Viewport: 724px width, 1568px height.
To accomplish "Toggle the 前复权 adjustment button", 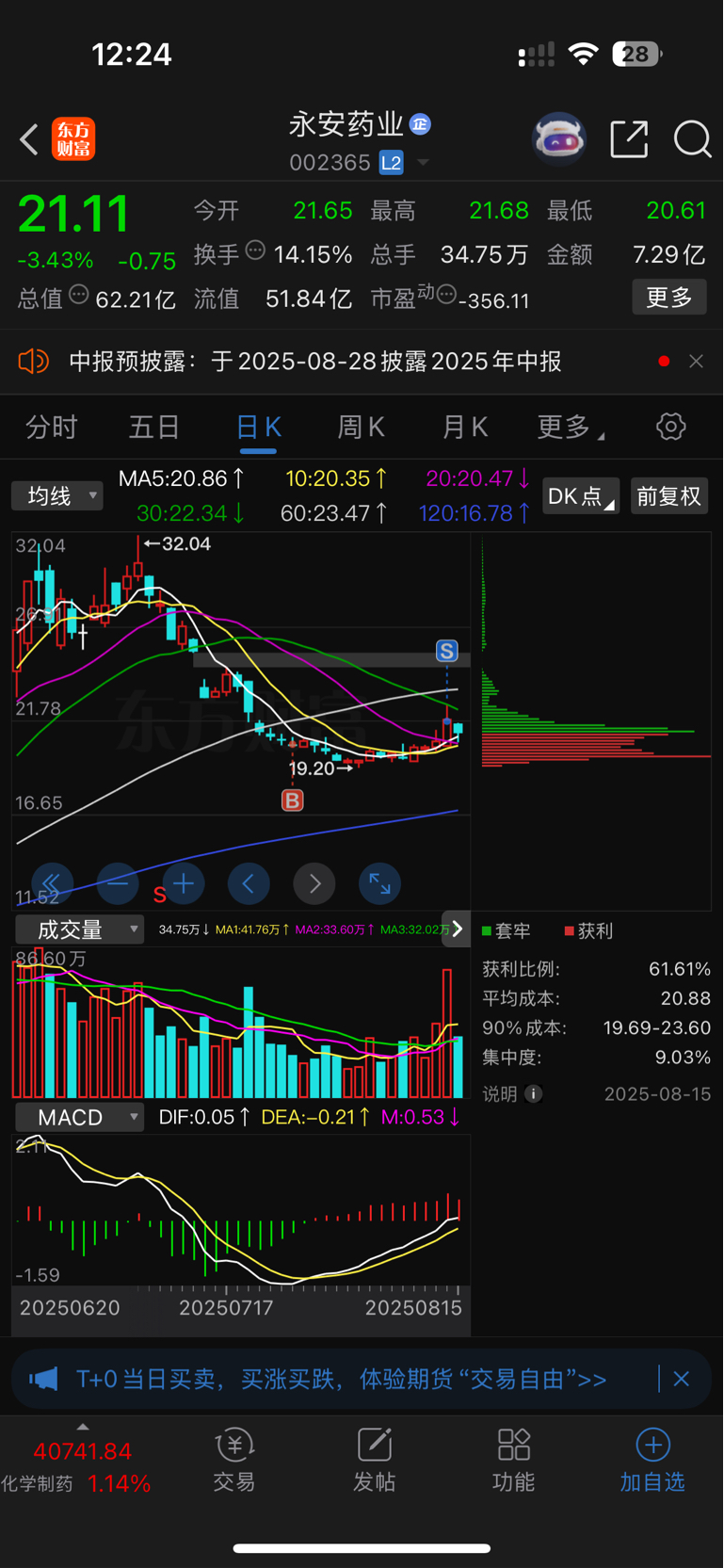I will pos(669,496).
